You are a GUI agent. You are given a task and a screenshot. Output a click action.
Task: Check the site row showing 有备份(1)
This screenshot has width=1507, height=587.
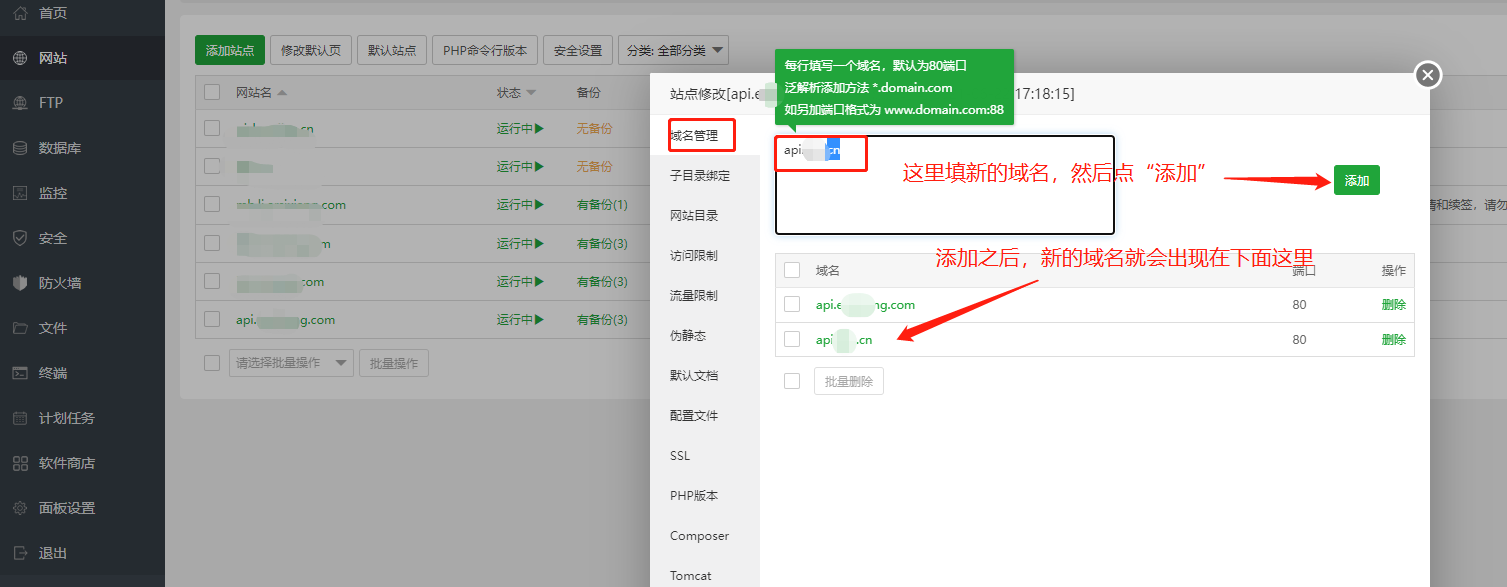(x=212, y=205)
